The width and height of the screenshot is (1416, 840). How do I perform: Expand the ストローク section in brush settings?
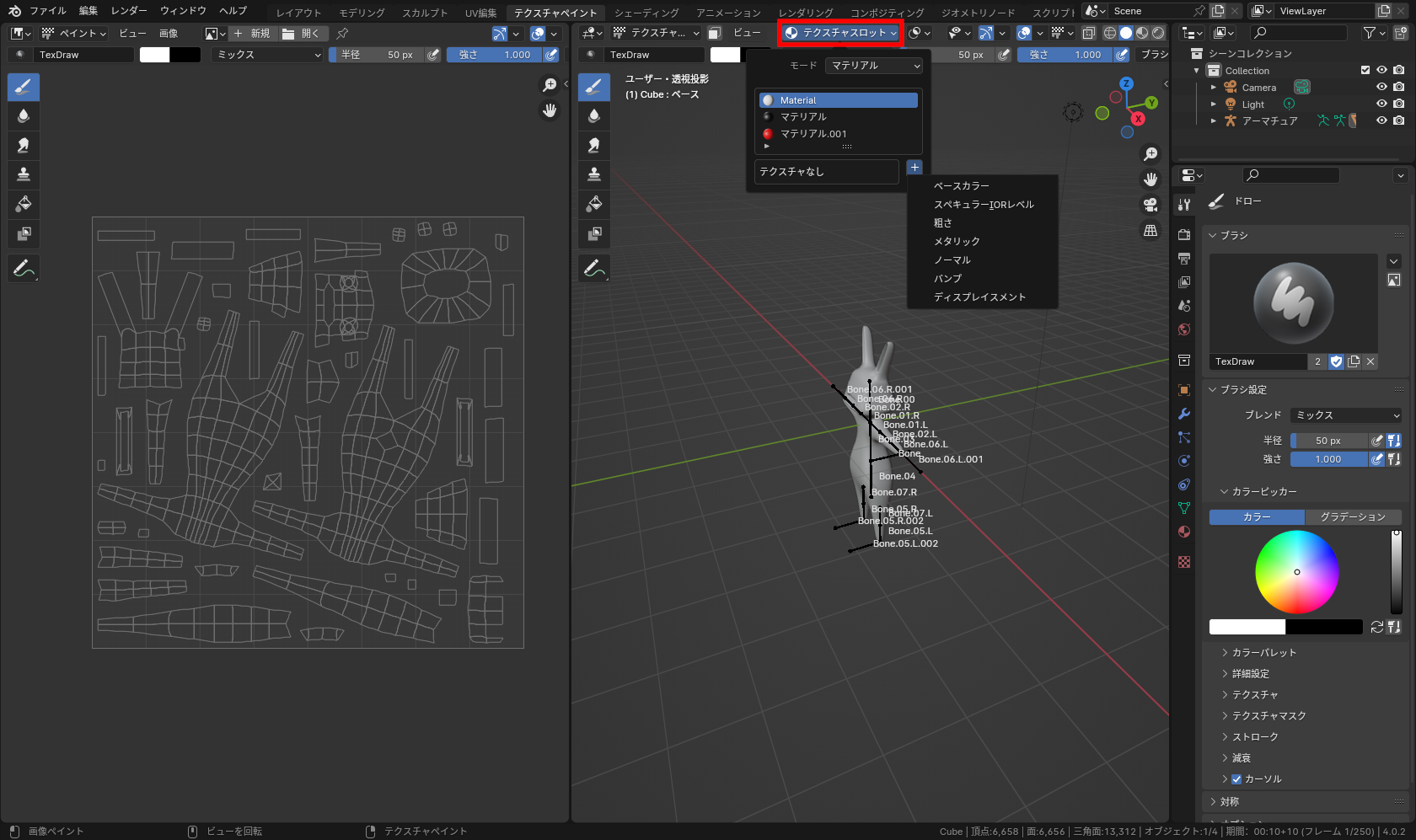(x=1249, y=736)
